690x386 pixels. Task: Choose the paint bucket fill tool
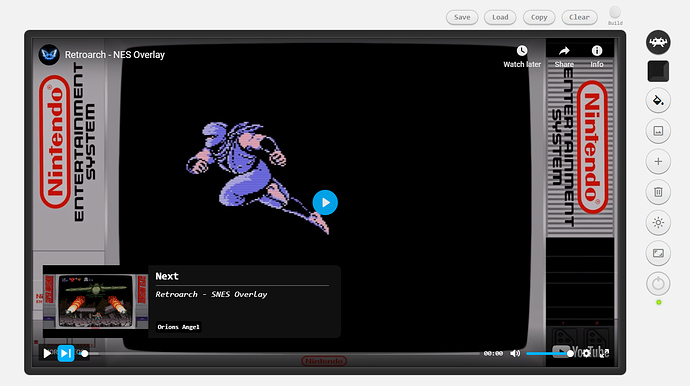click(x=658, y=101)
